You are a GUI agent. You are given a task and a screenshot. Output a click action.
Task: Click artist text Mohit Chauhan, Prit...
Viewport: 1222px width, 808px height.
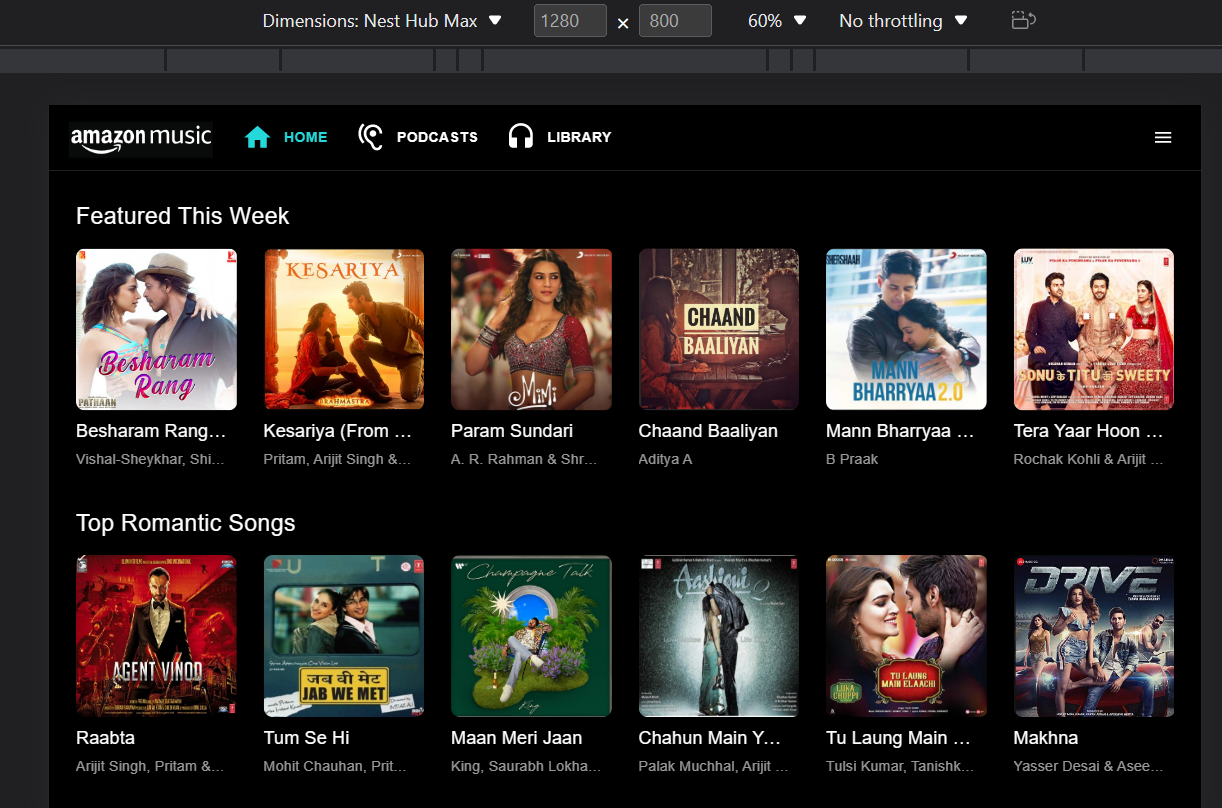pos(335,766)
